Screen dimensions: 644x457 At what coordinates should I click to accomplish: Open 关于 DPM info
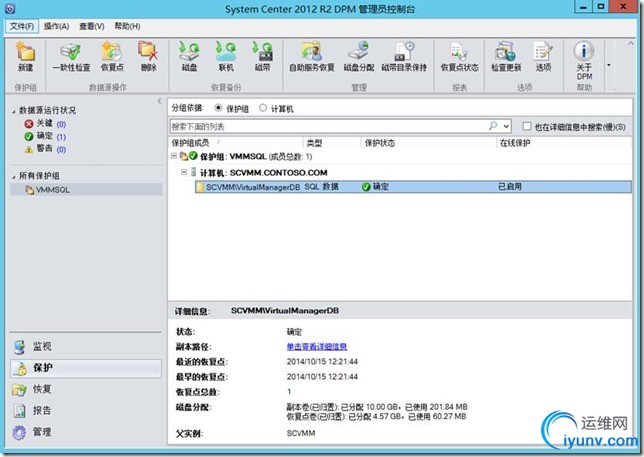[584, 61]
